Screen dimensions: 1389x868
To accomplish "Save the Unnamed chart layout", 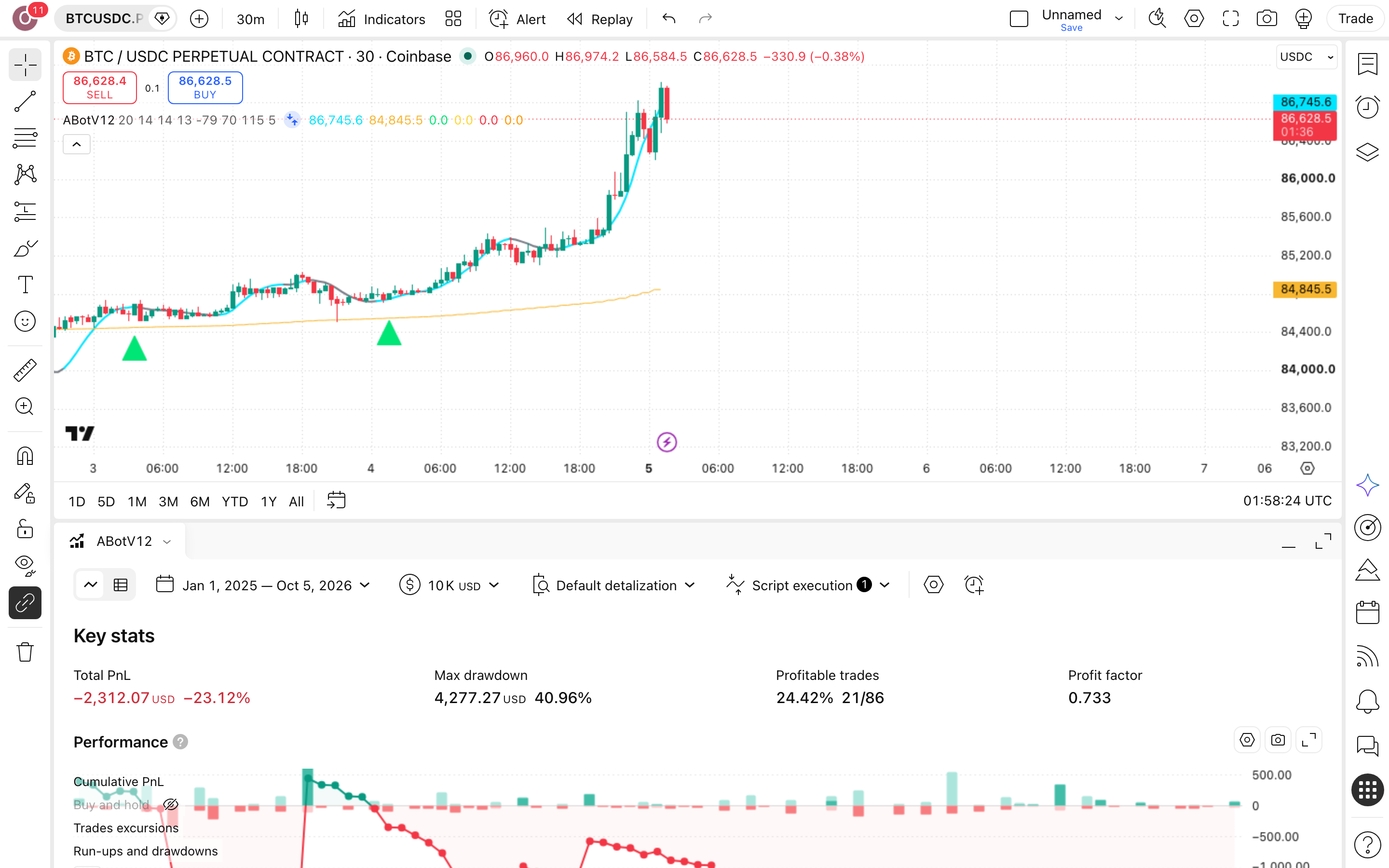I will click(x=1071, y=27).
